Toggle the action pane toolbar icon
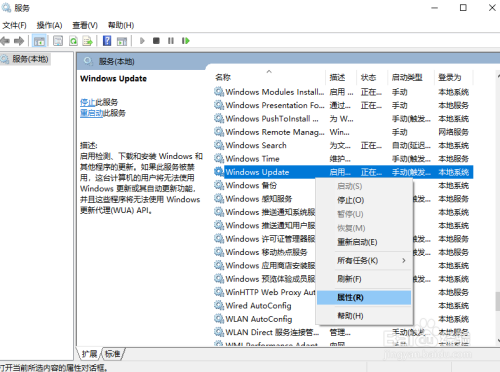500x372 pixels. click(x=122, y=41)
